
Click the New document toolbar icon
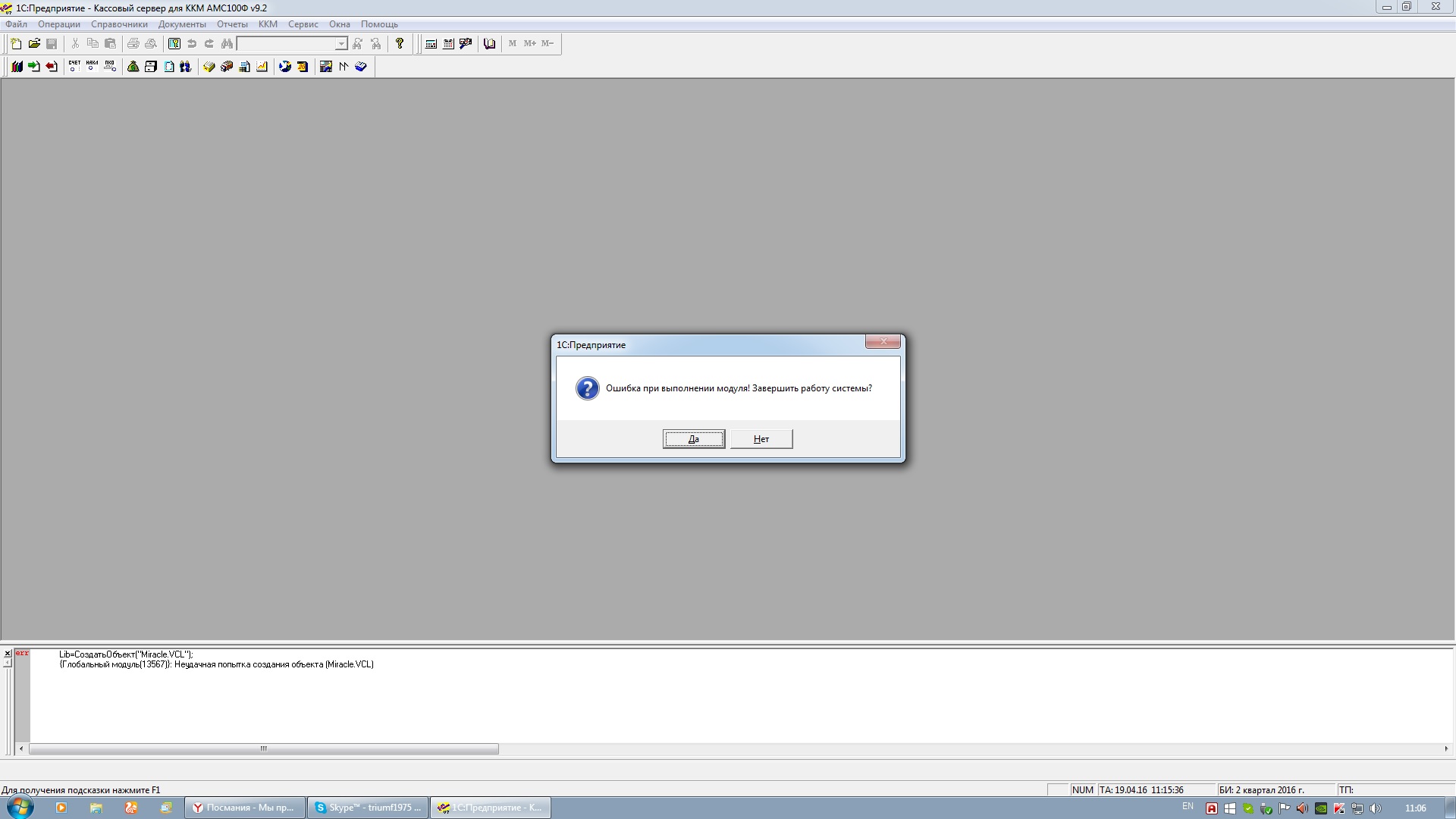click(16, 44)
